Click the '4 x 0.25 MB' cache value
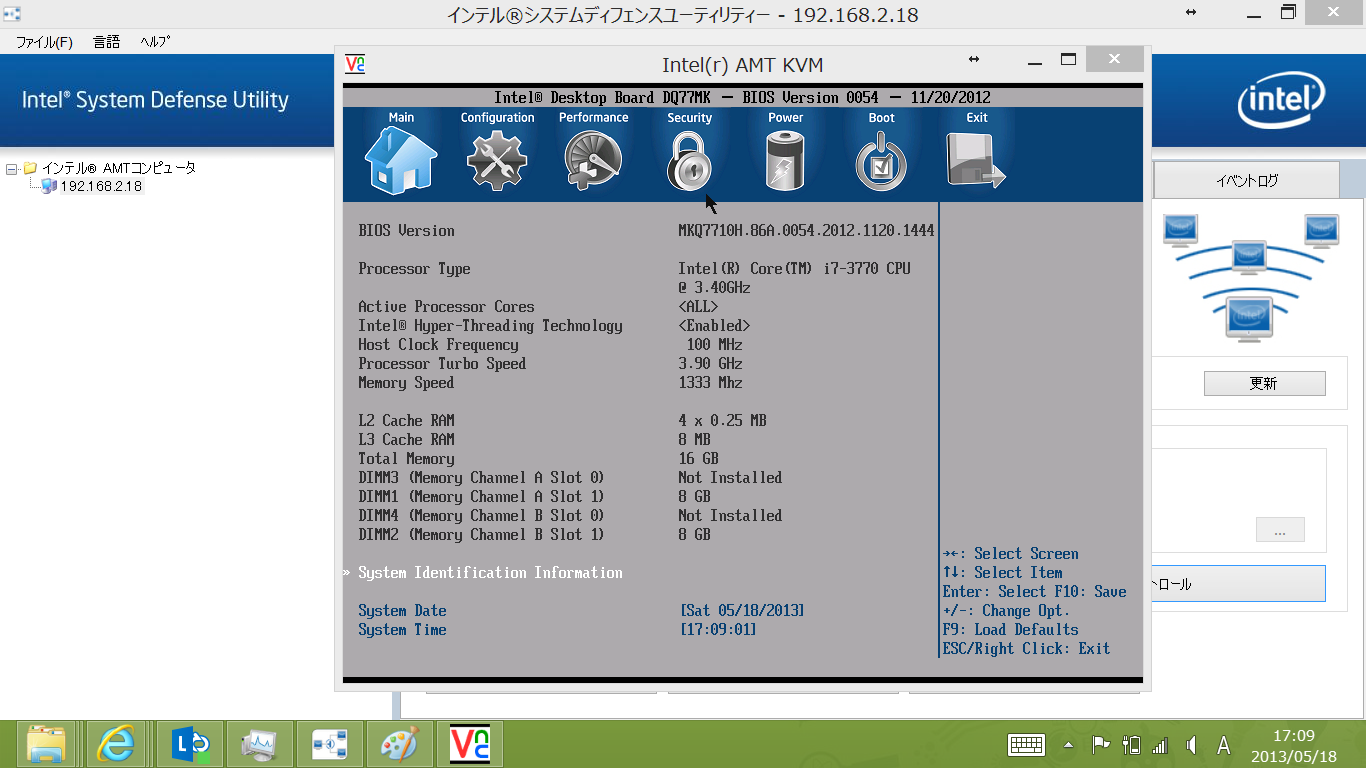Image resolution: width=1366 pixels, height=768 pixels. [722, 421]
